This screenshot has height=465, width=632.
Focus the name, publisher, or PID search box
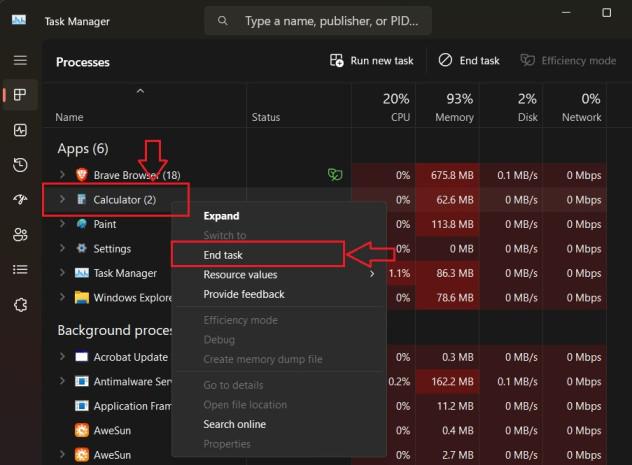pos(318,21)
